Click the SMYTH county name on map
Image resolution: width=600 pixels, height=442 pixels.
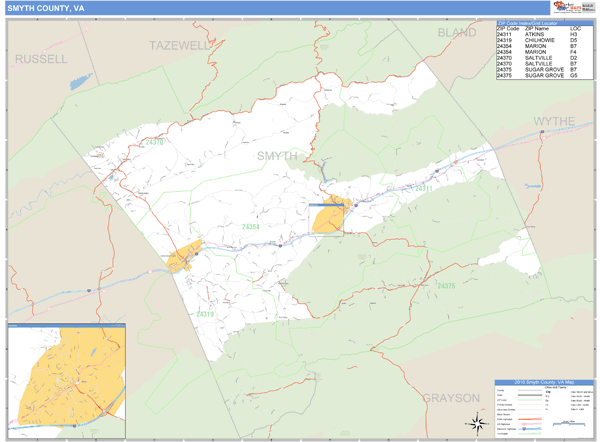[277, 156]
